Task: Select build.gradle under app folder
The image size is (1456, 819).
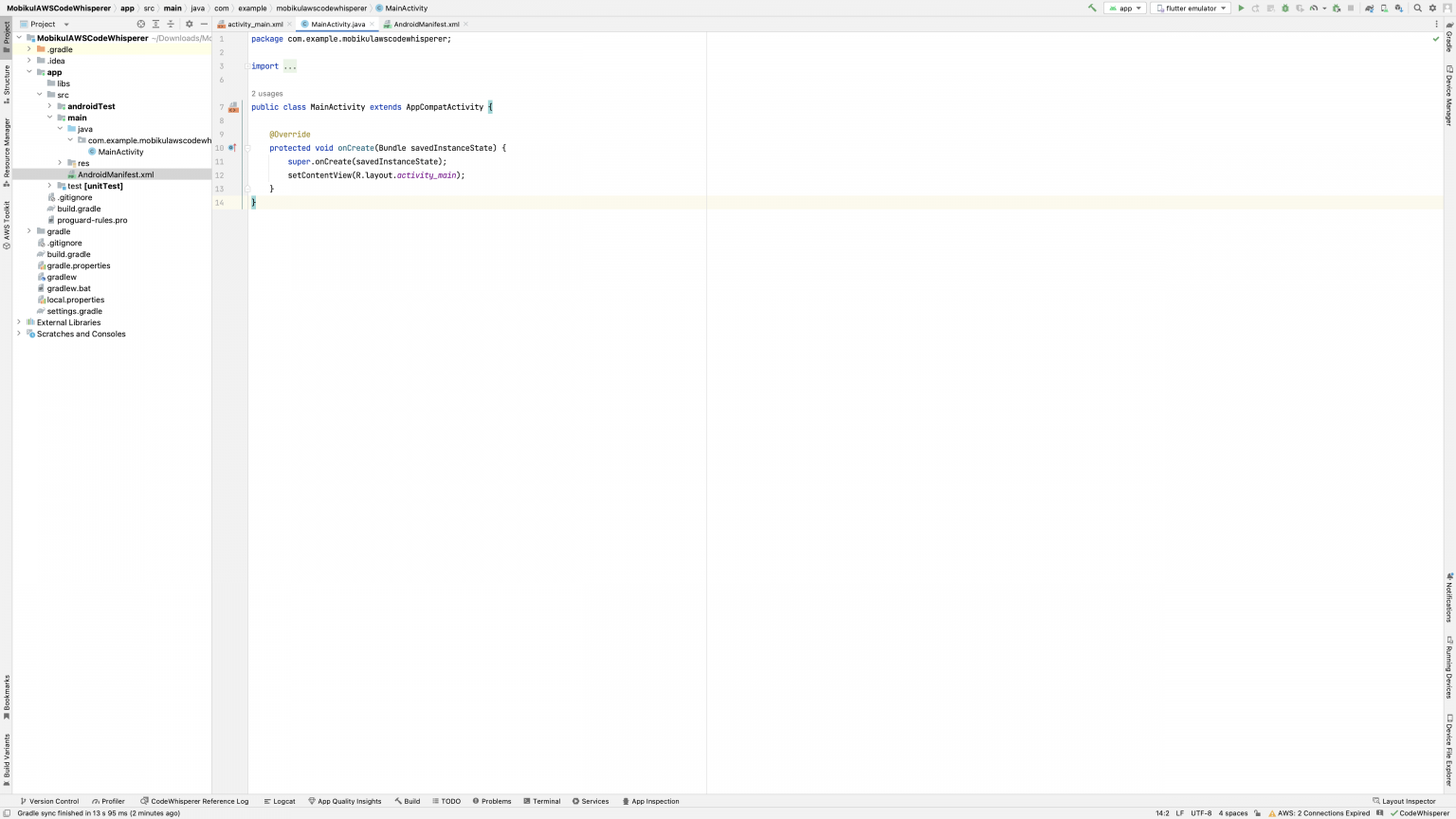Action: point(79,209)
